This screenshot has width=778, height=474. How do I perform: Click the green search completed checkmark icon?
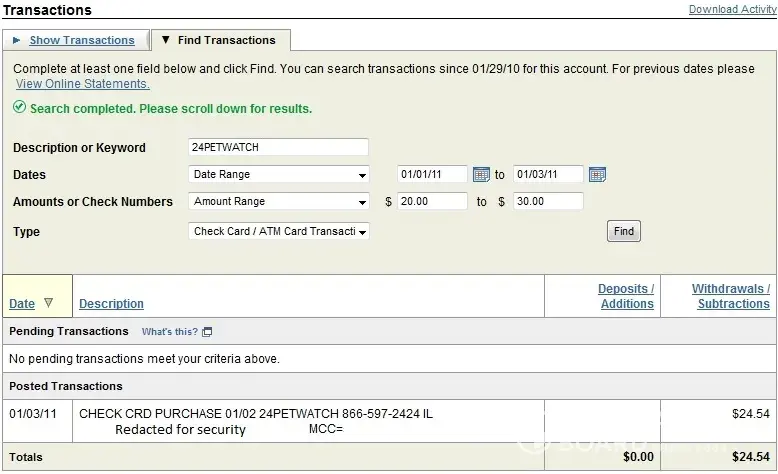(20, 108)
